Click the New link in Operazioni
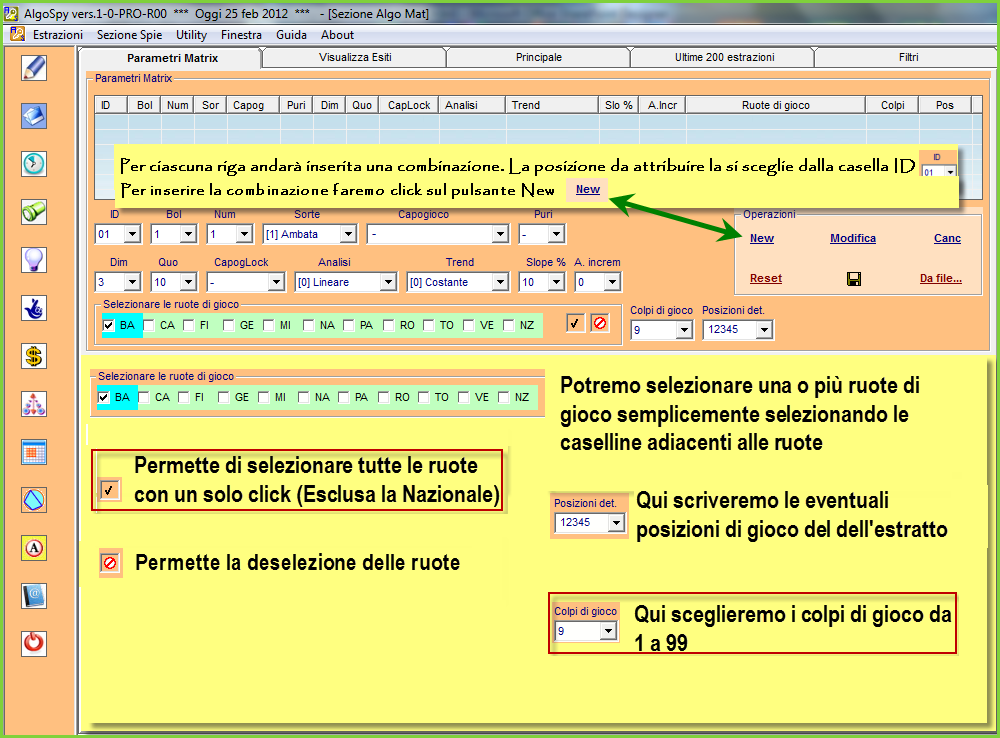 [761, 238]
